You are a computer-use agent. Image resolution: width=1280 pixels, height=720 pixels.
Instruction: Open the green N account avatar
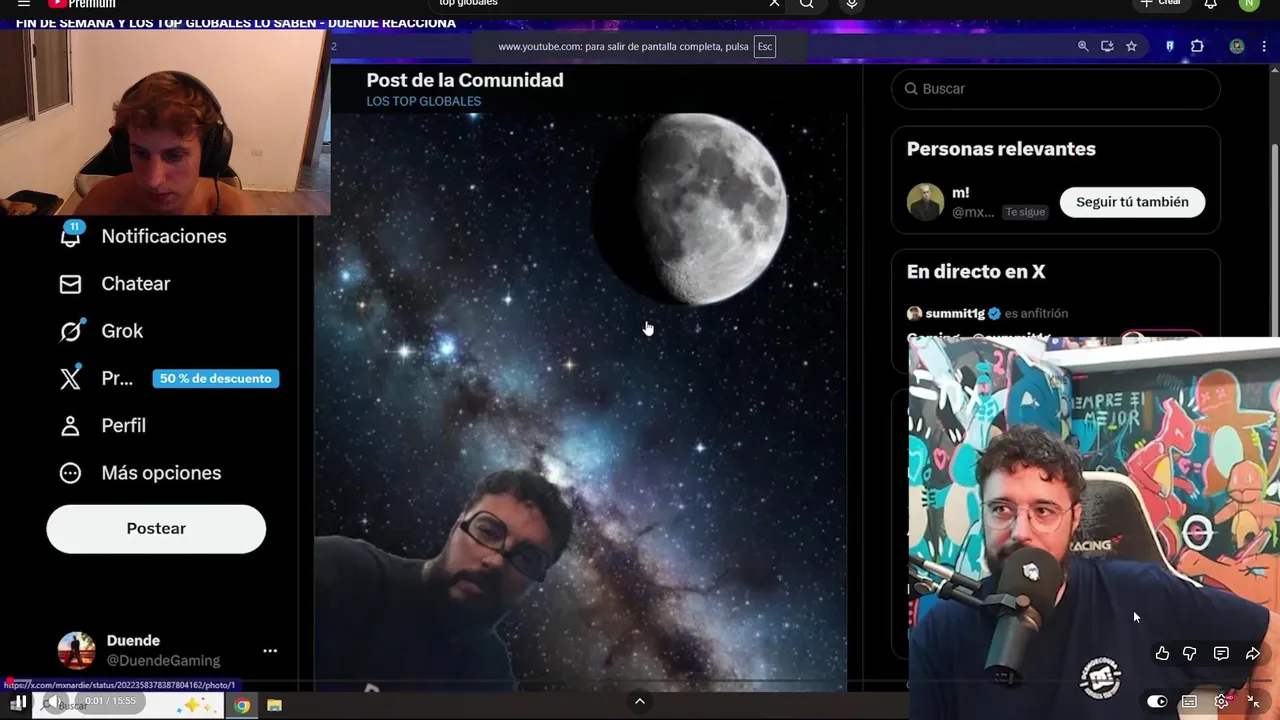click(x=1248, y=4)
